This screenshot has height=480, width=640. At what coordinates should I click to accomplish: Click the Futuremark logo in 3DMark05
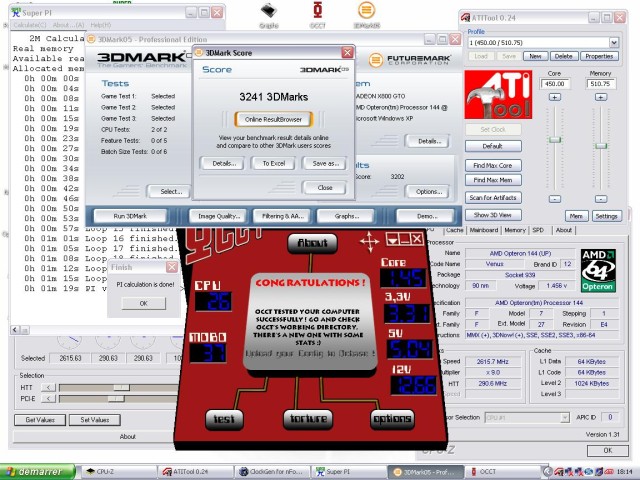410,60
